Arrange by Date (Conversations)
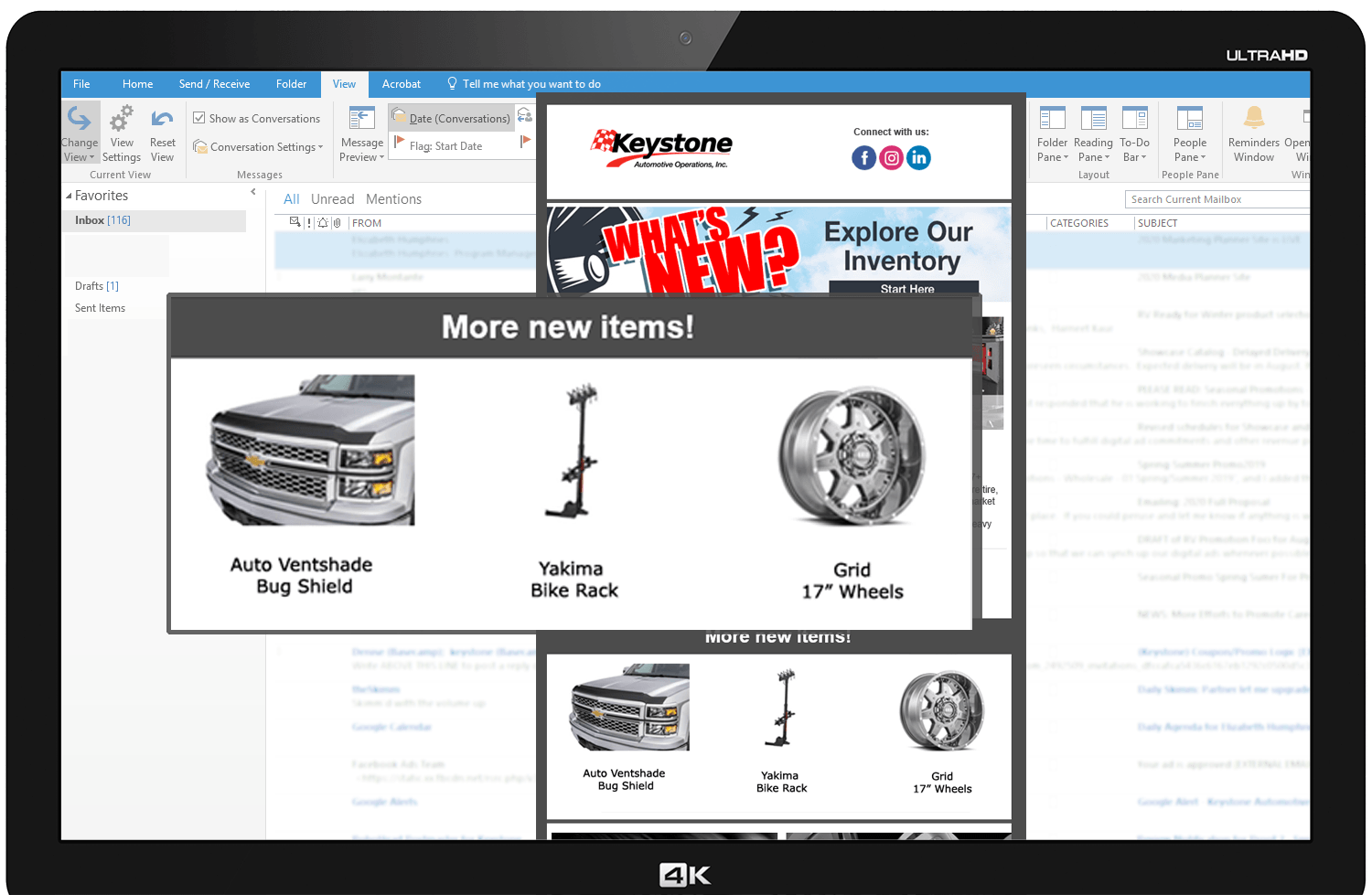The height and width of the screenshot is (895, 1372). coord(452,118)
